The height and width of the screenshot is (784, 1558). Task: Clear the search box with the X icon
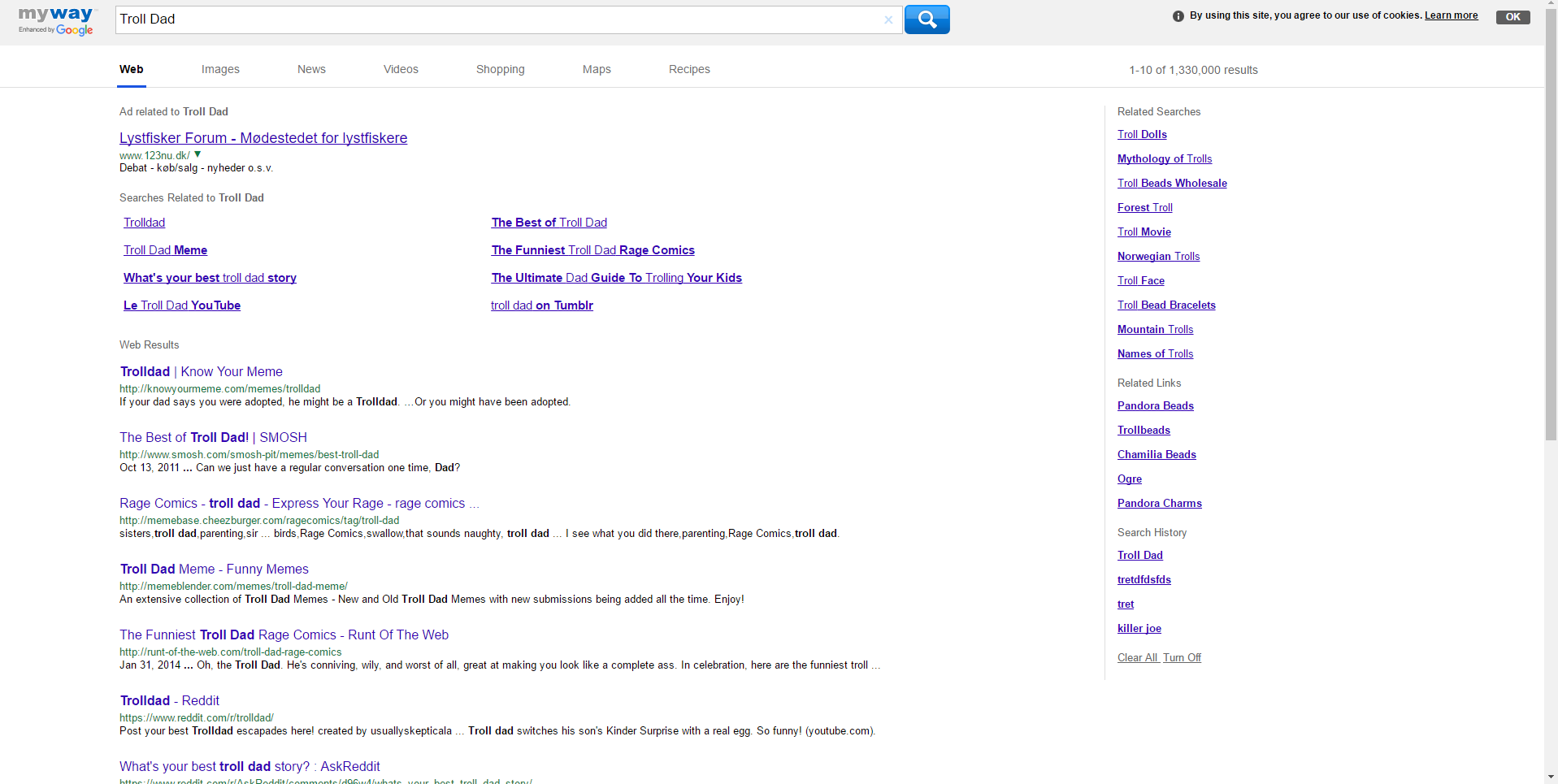click(x=888, y=20)
